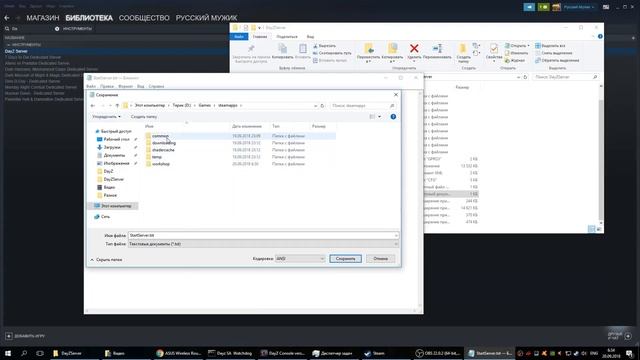640x360 pixels.
Task: Click the back arrow in the save dialog
Action: pos(93,106)
